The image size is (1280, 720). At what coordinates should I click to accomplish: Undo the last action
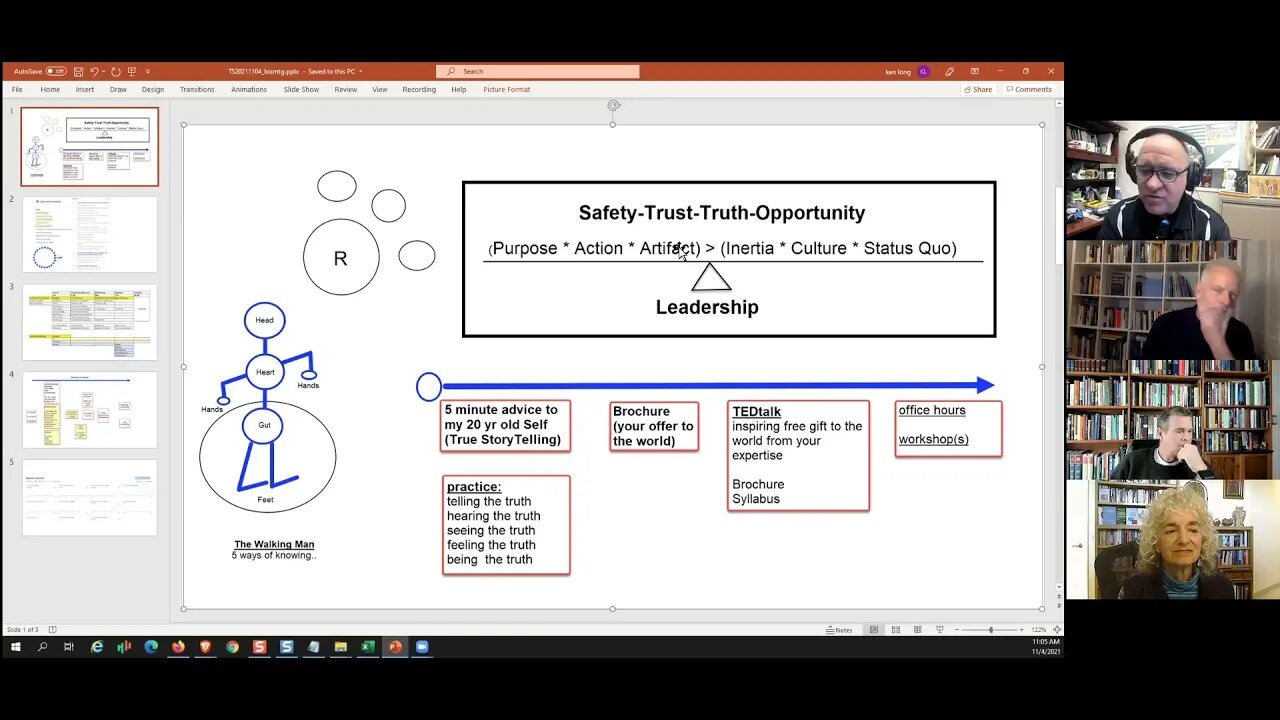[94, 71]
